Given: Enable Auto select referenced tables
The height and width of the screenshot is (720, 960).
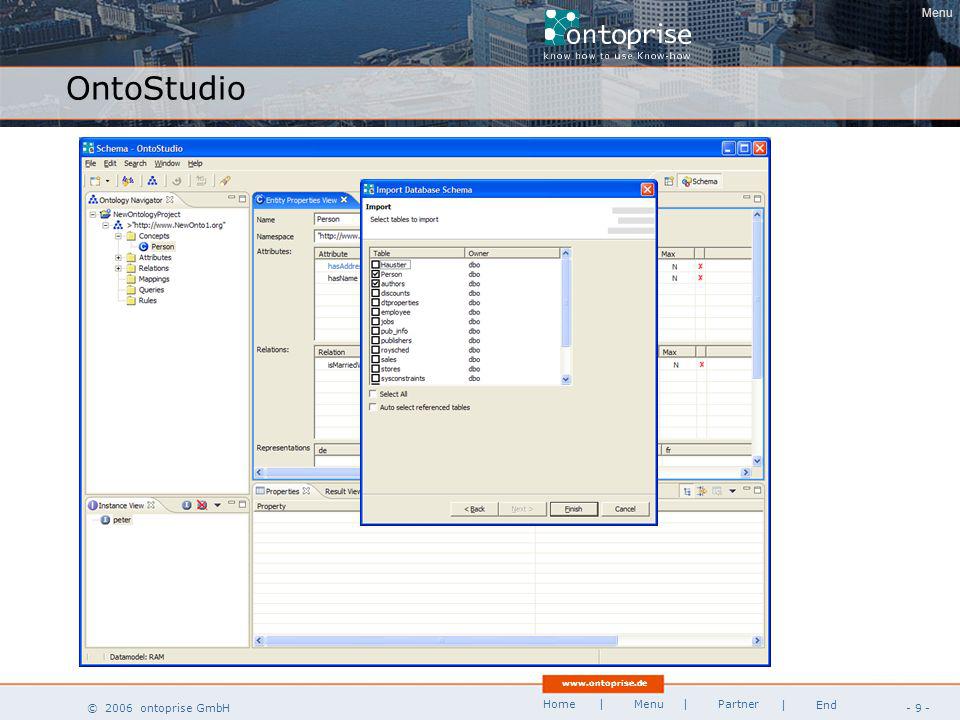Looking at the screenshot, I should point(372,407).
